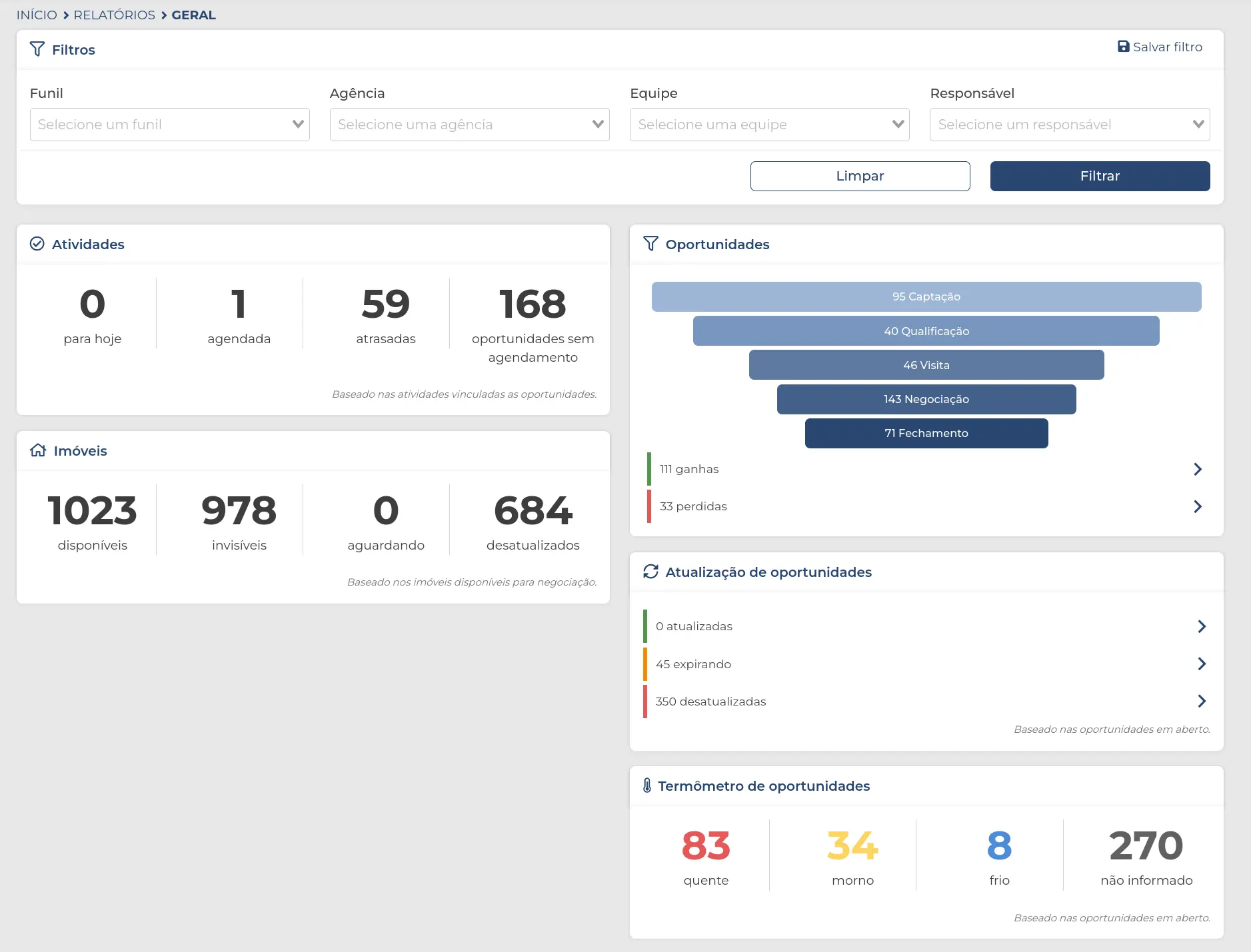Click '111 ganhas' text
1251x952 pixels.
689,469
